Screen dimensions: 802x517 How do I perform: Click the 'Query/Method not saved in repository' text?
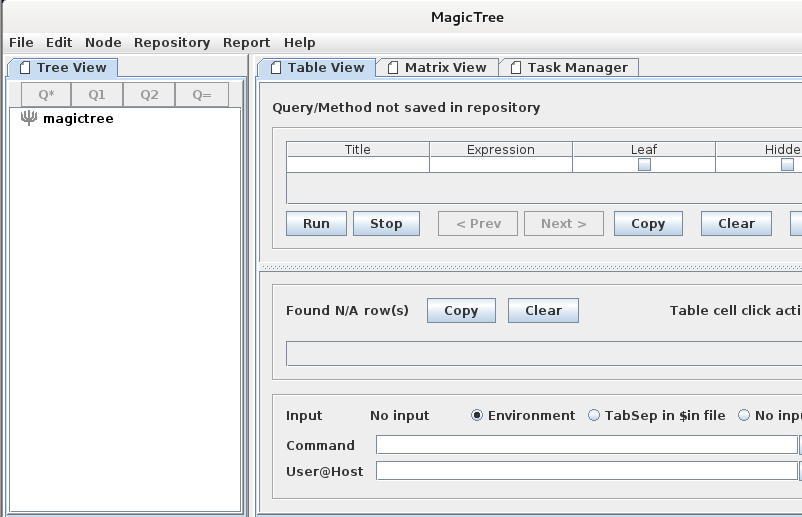click(x=406, y=107)
